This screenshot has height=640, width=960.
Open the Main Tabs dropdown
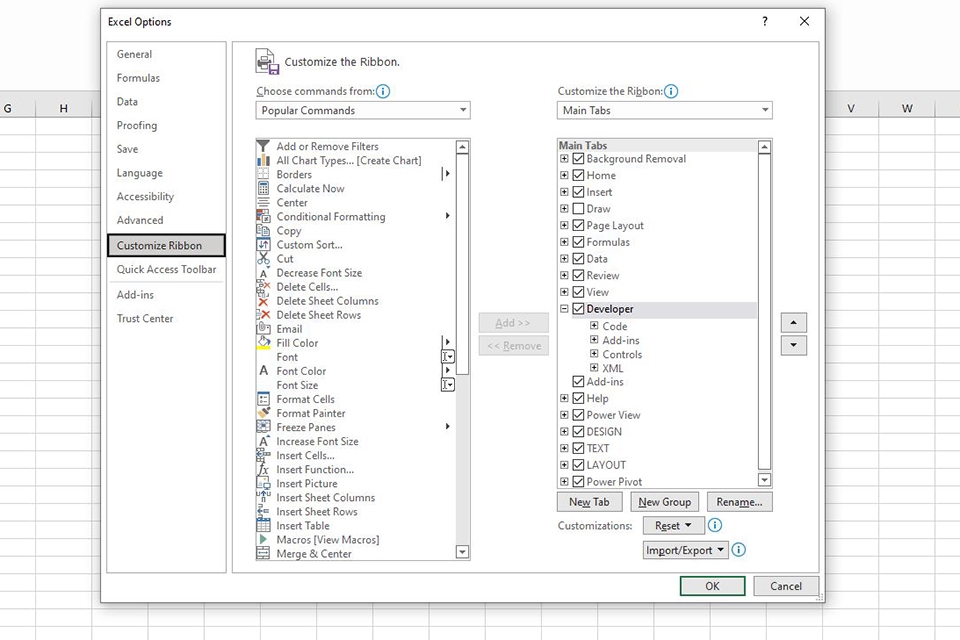(x=665, y=110)
